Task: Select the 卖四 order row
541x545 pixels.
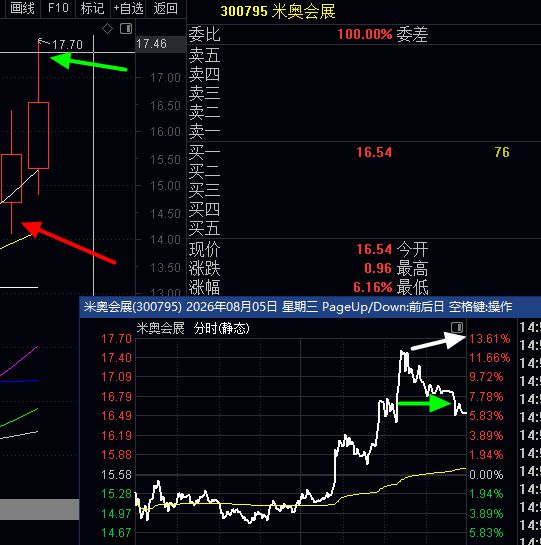Action: tap(364, 74)
